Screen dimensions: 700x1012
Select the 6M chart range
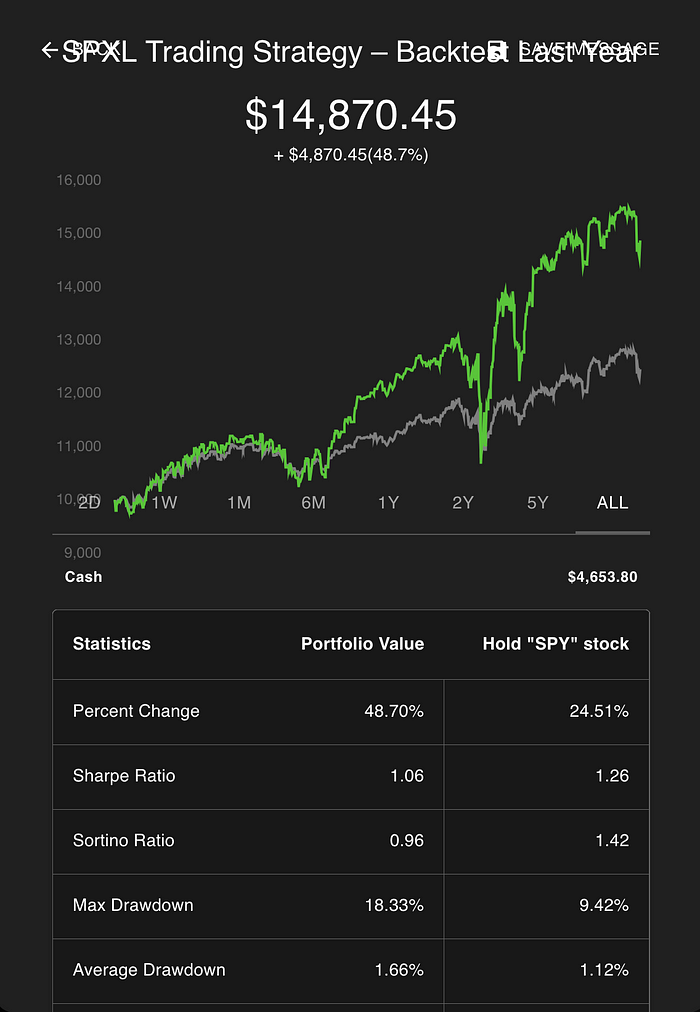(313, 502)
